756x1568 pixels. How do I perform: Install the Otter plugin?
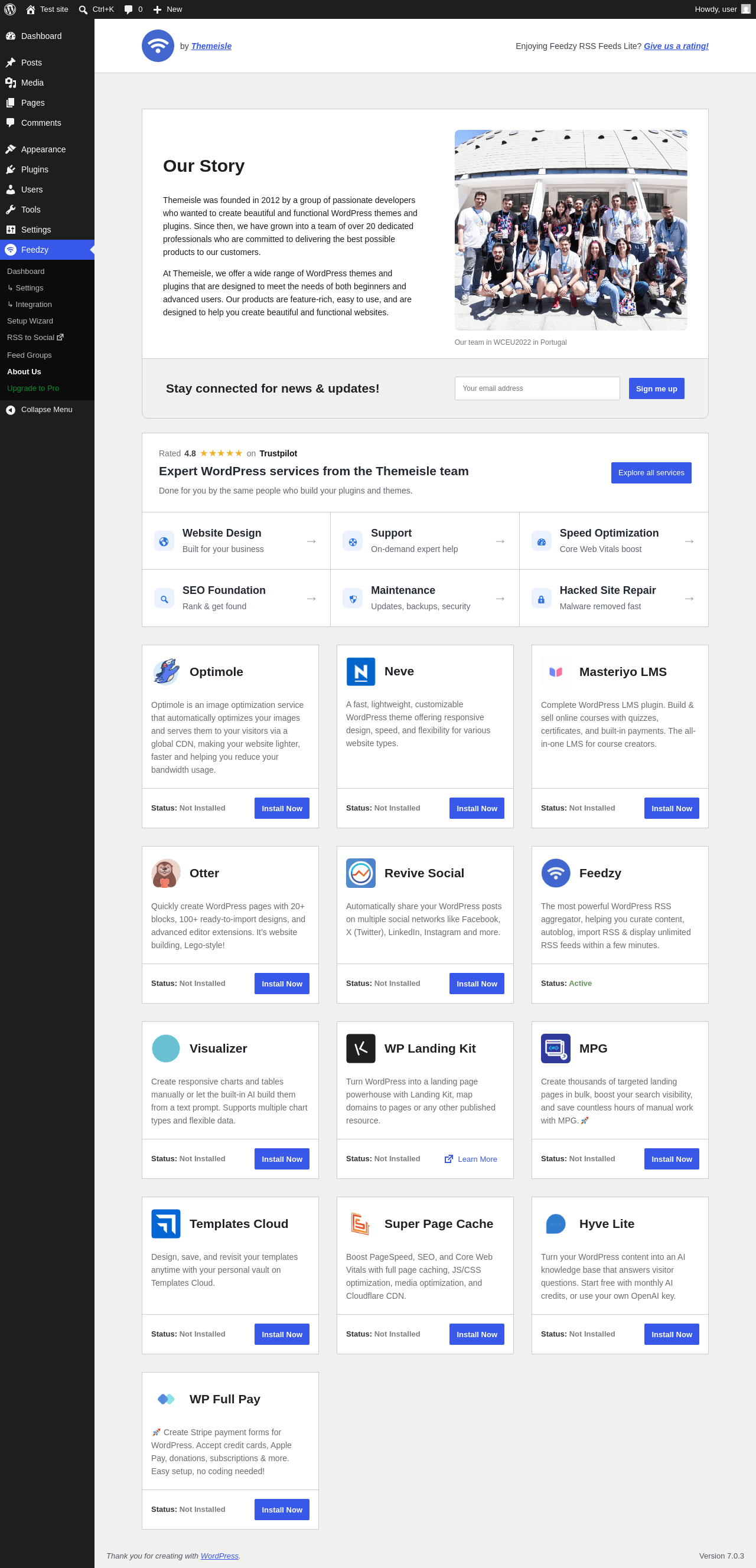(282, 984)
